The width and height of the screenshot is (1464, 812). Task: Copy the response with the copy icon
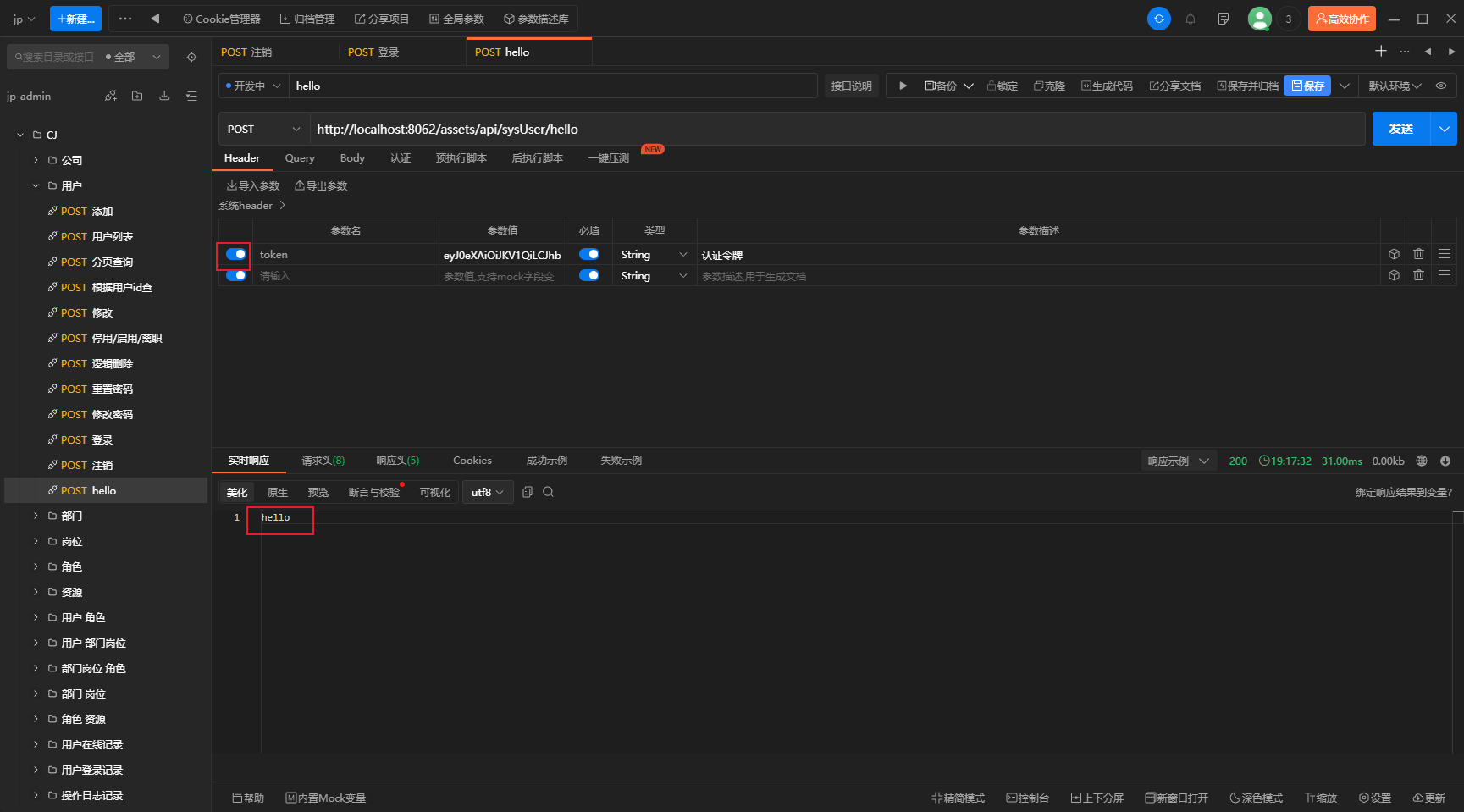click(528, 492)
